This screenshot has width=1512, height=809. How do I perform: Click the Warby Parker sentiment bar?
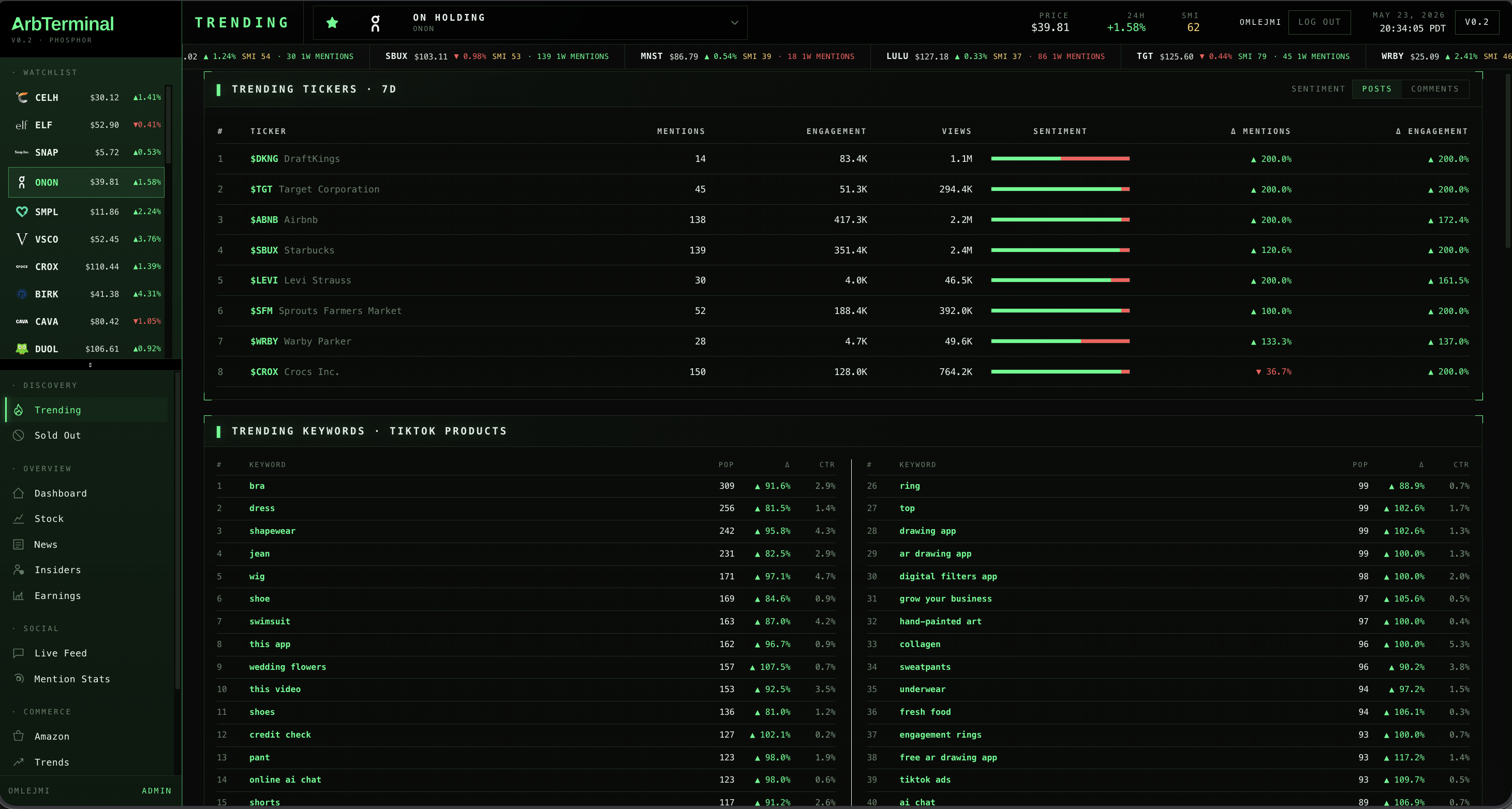(1060, 341)
